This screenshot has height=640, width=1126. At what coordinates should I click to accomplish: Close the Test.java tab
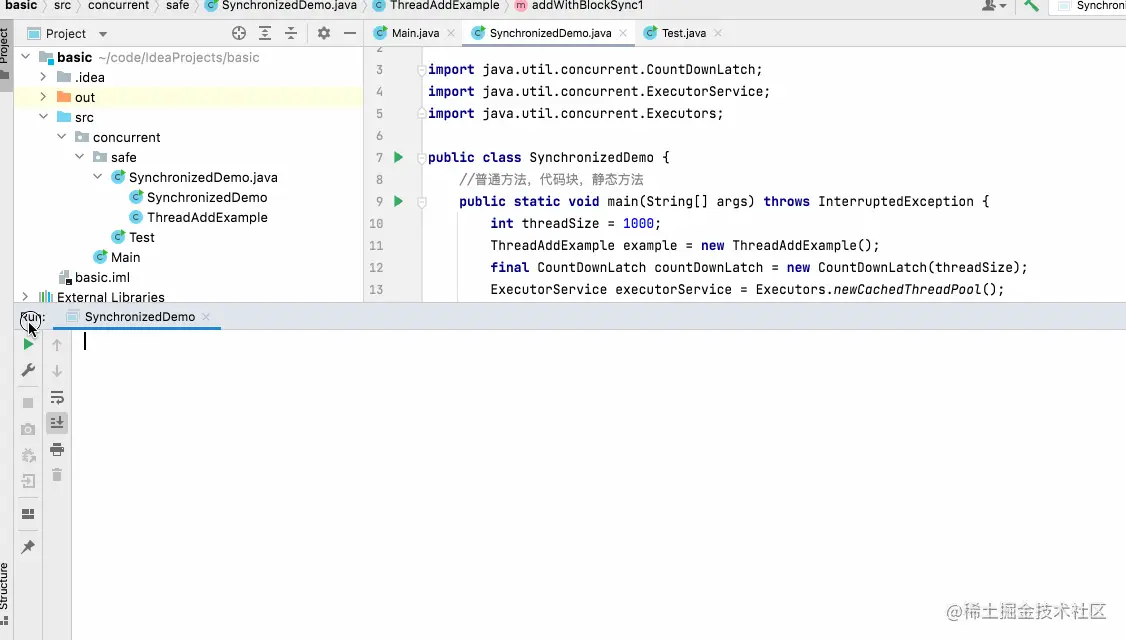(x=717, y=33)
